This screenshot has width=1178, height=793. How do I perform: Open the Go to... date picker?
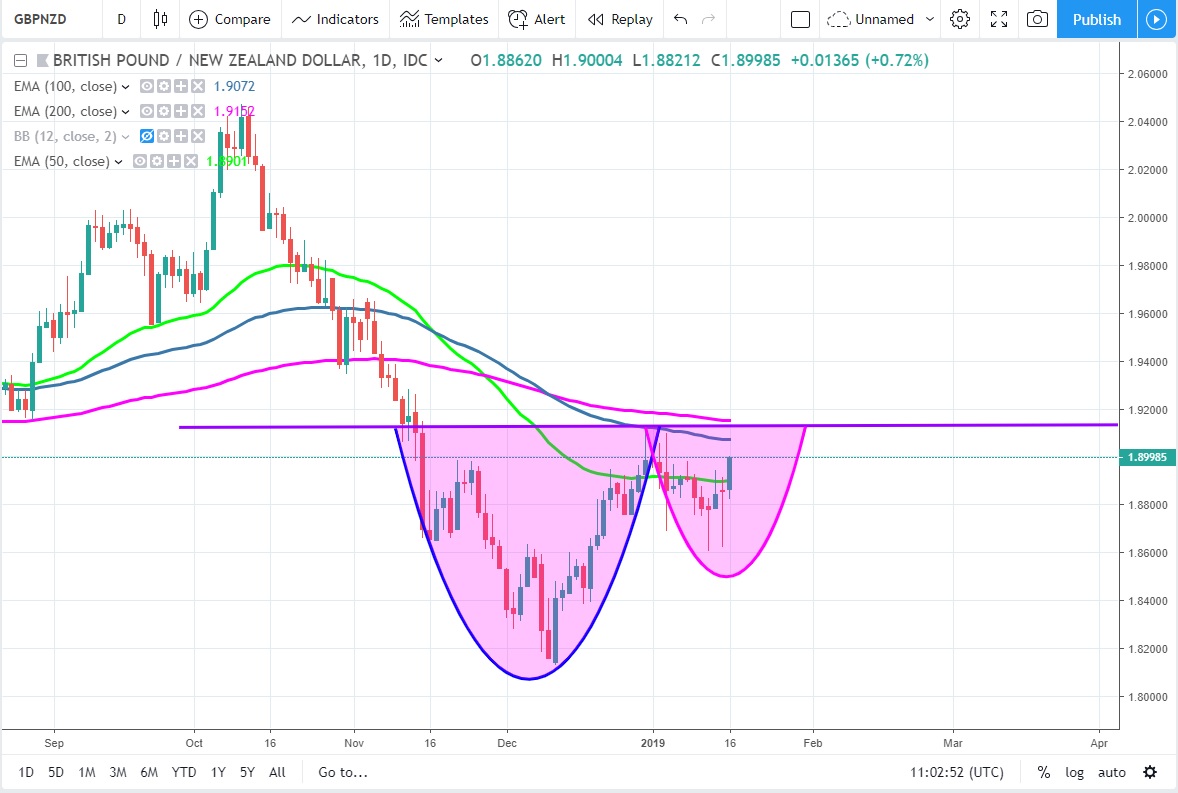343,772
